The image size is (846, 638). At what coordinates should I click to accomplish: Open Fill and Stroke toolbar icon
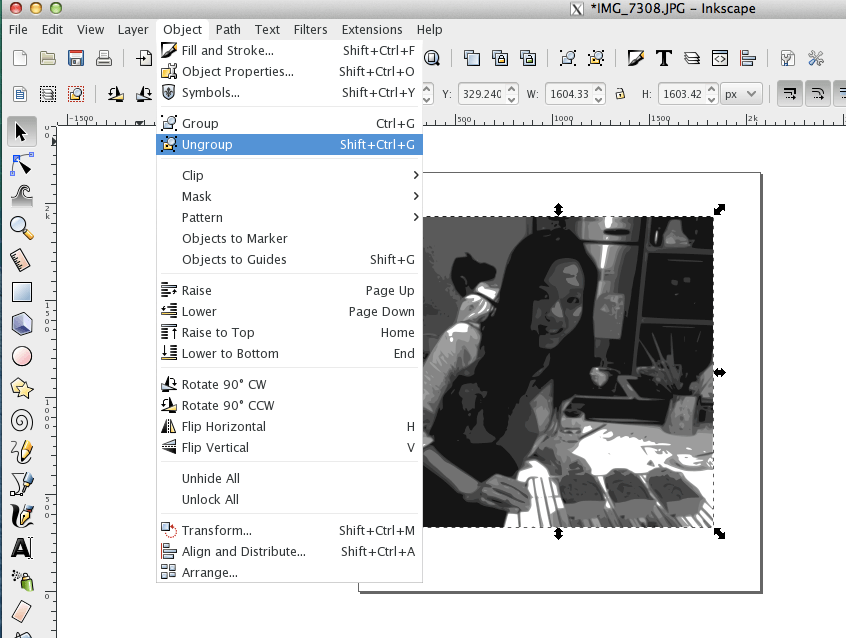coord(636,58)
